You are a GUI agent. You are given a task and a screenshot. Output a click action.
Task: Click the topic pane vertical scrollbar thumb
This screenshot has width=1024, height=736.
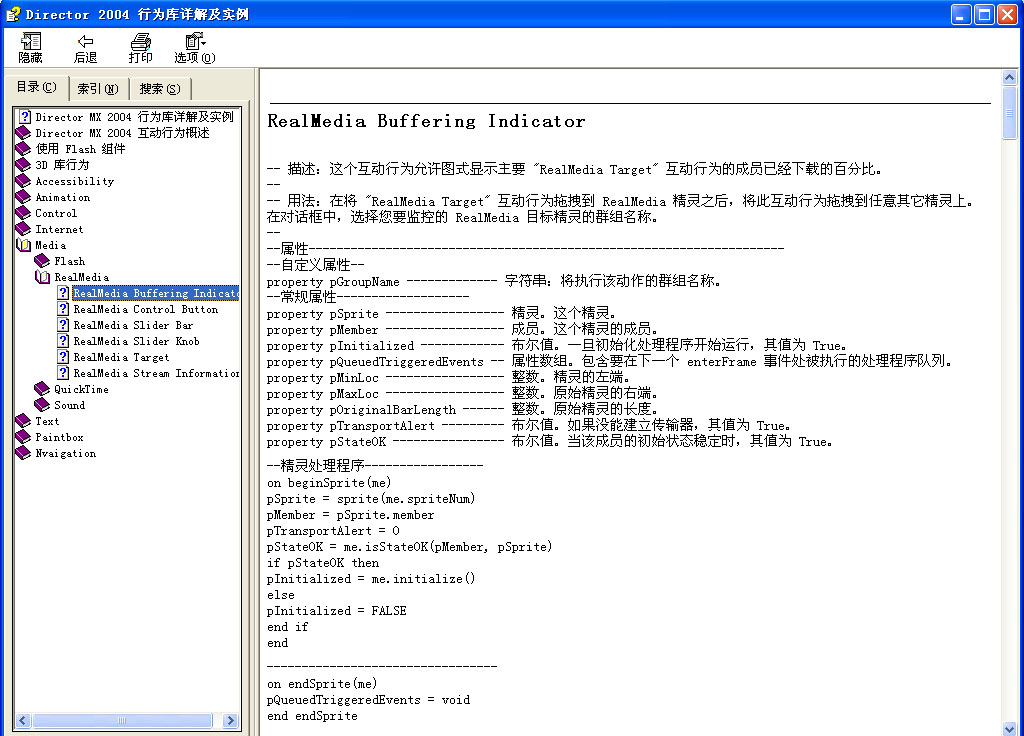tap(1010, 113)
